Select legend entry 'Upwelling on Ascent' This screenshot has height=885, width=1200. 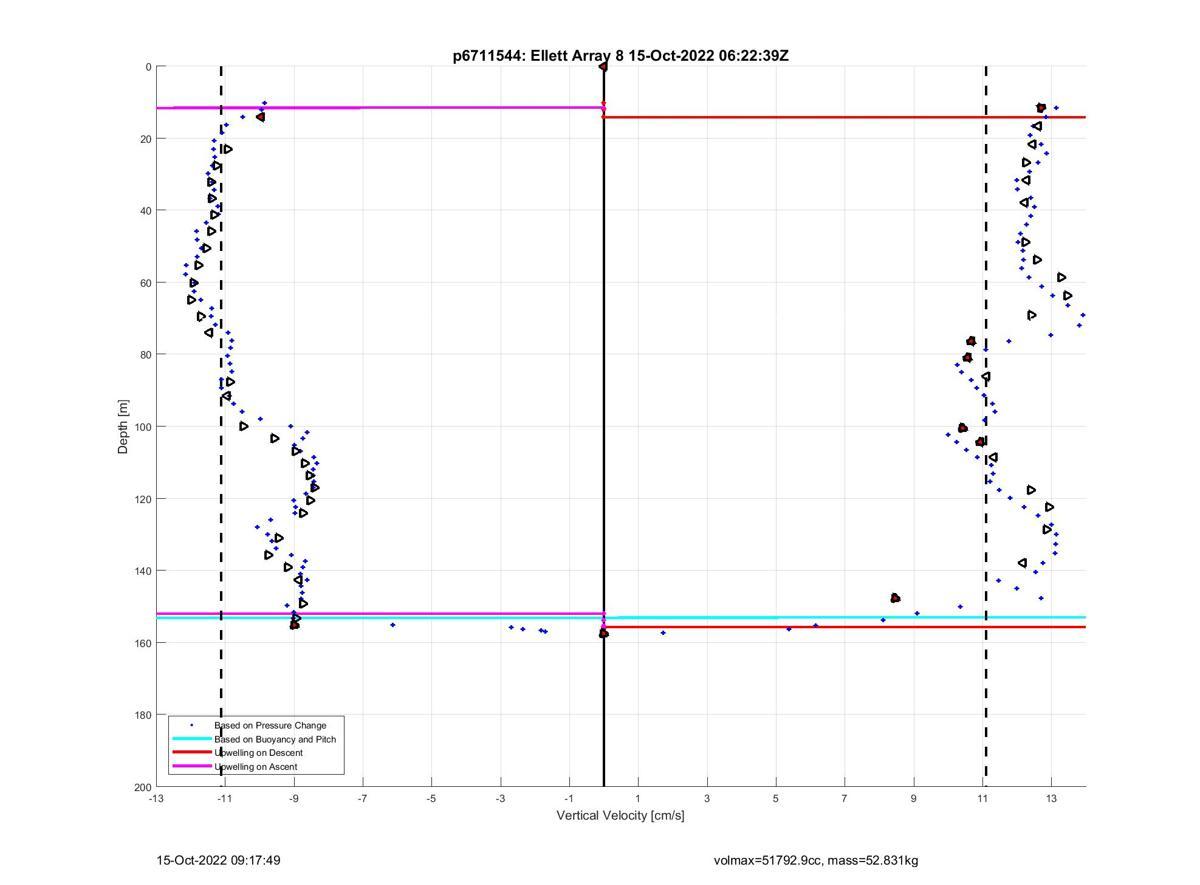click(256, 767)
